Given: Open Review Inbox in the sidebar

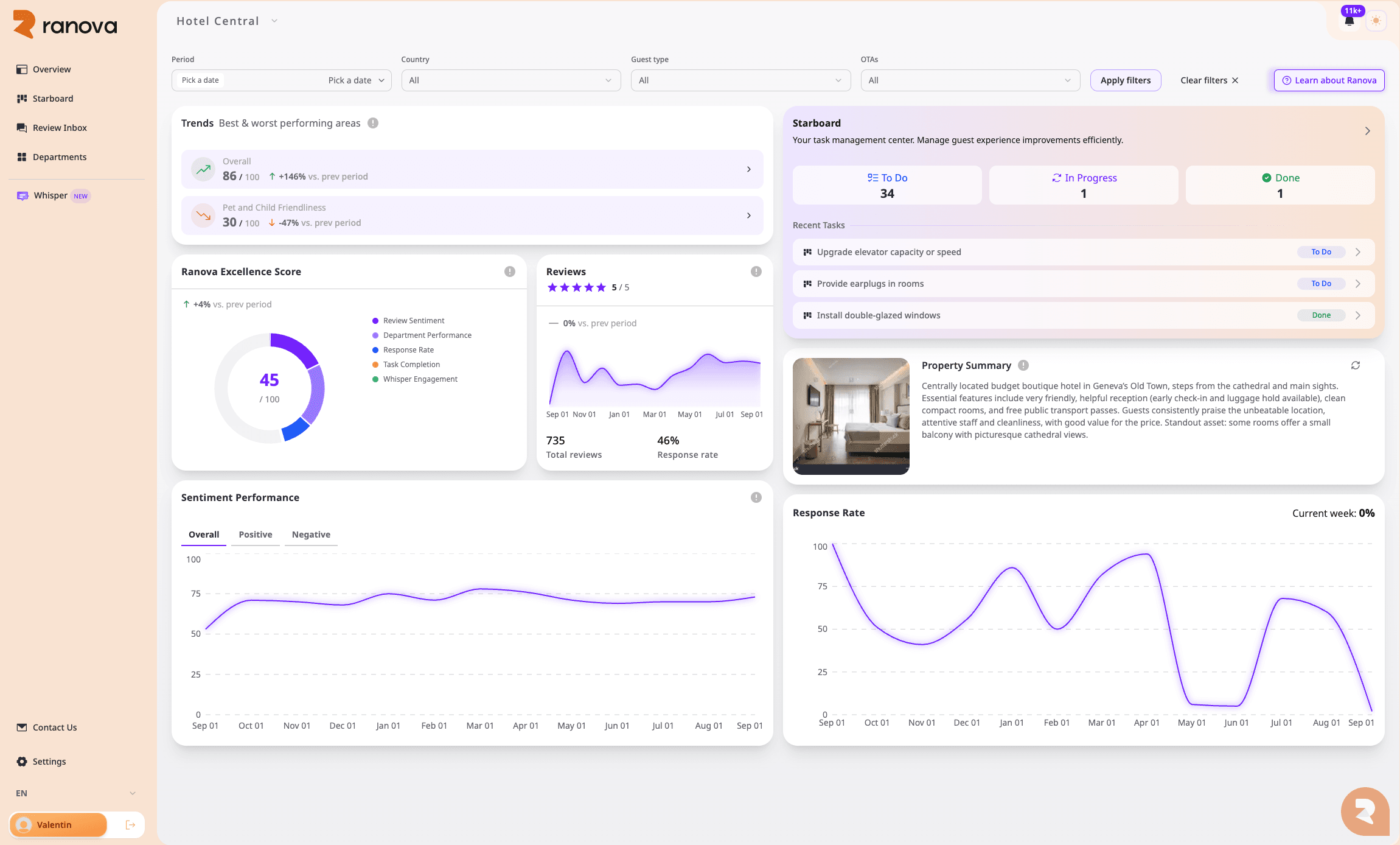Looking at the screenshot, I should click(60, 128).
